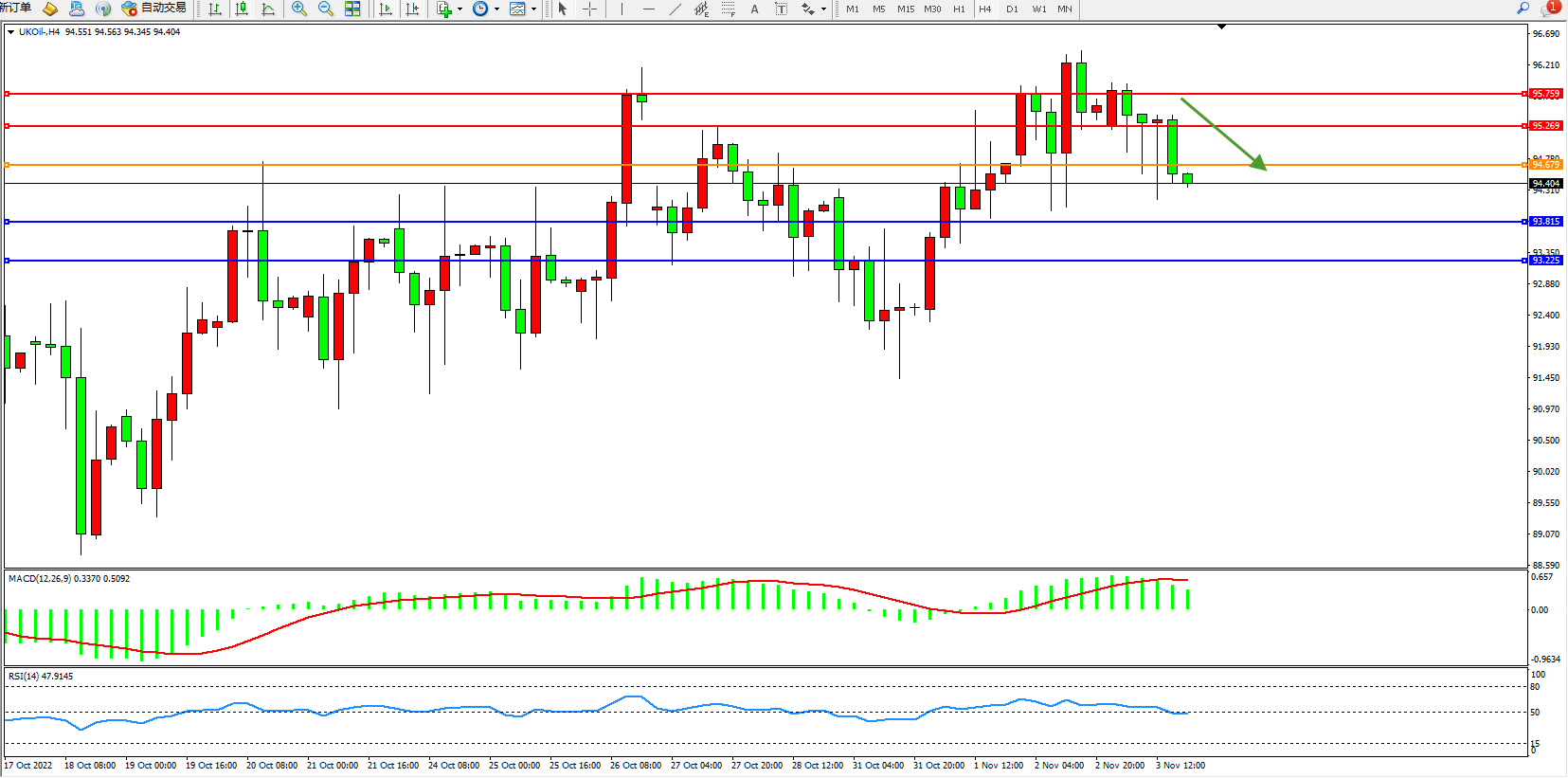1568x778 pixels.
Task: Open the search magnifier icon
Action: [x=1523, y=8]
